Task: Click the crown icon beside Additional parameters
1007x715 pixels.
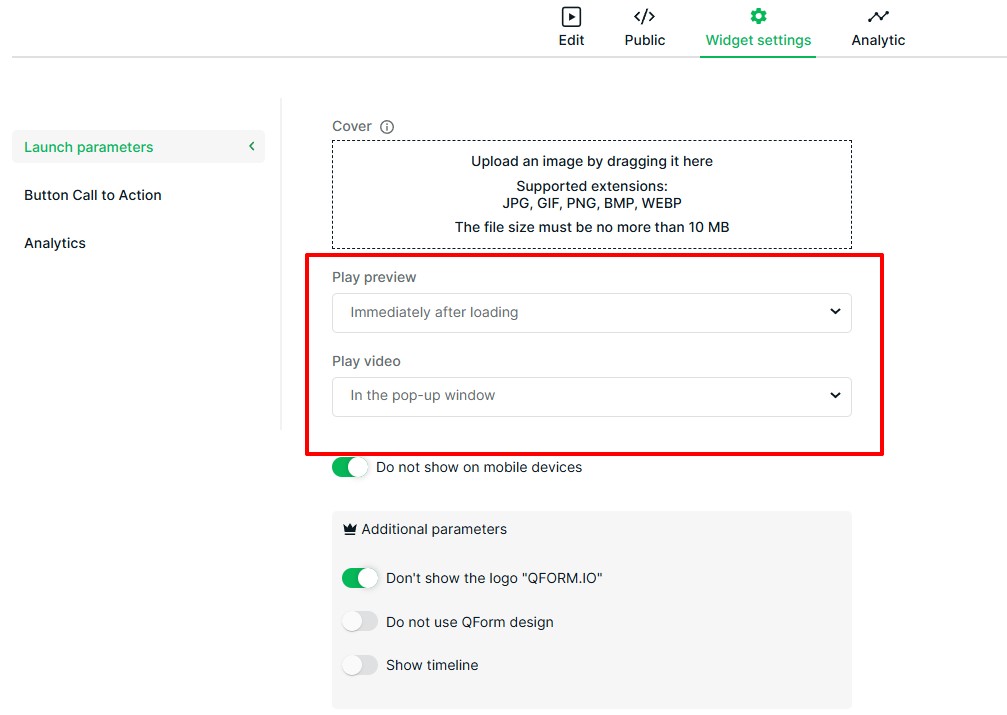Action: tap(349, 529)
